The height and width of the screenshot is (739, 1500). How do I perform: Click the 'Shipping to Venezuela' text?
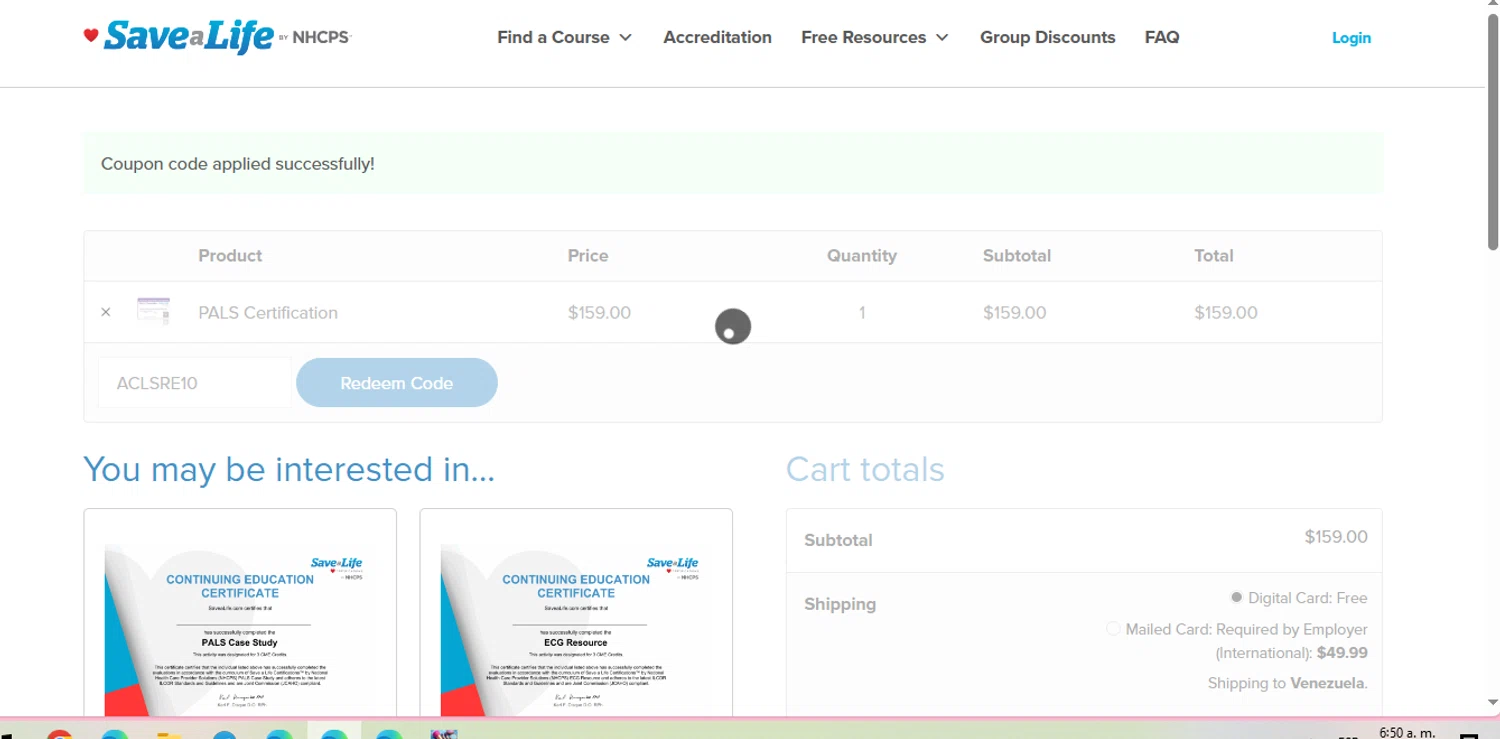click(x=1287, y=683)
